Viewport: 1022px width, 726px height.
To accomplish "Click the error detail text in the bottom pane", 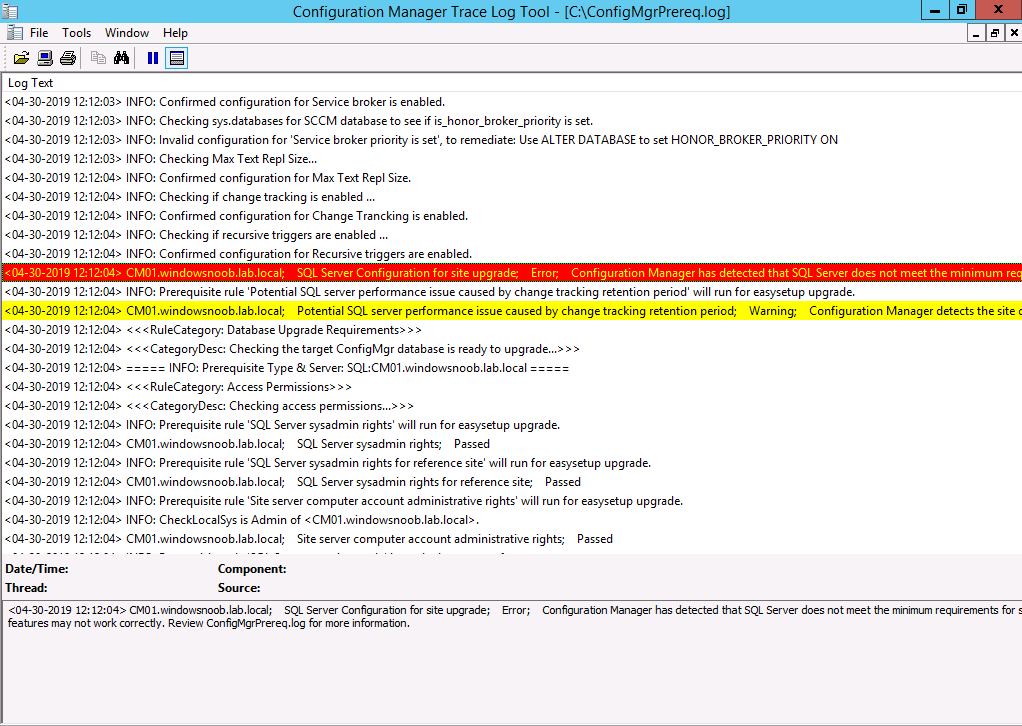I will [514, 617].
